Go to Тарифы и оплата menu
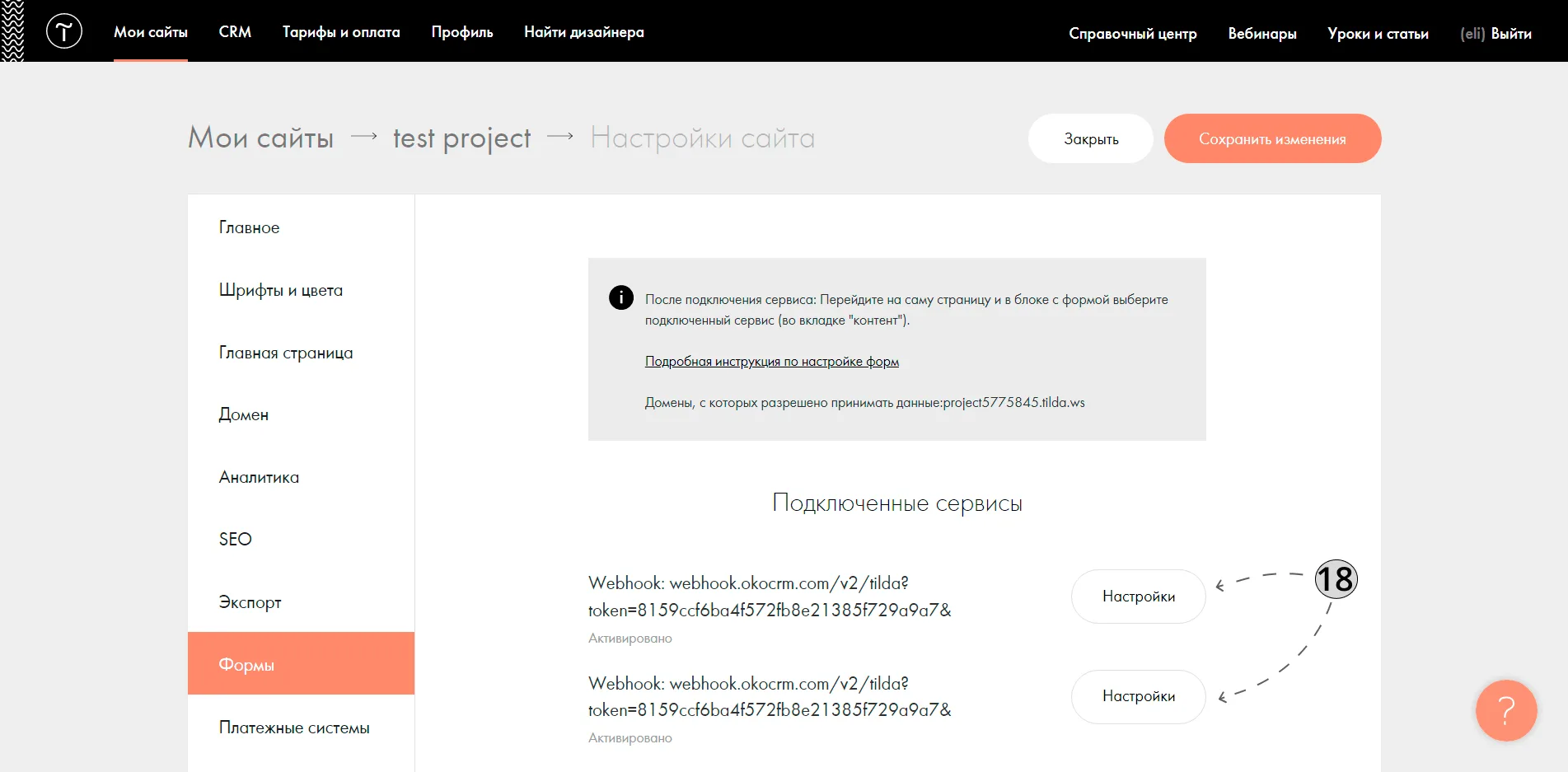Screen dimensions: 1568x772 [341, 32]
